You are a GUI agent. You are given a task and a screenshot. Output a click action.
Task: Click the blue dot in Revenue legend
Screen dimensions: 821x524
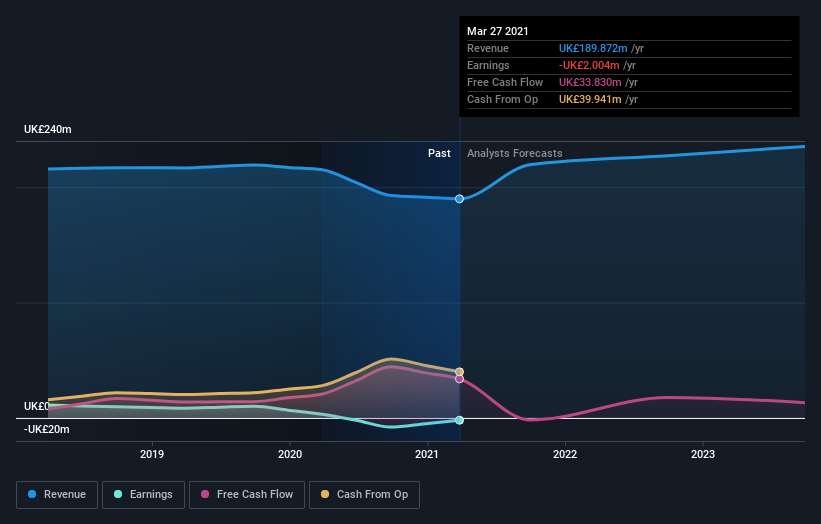[32, 494]
